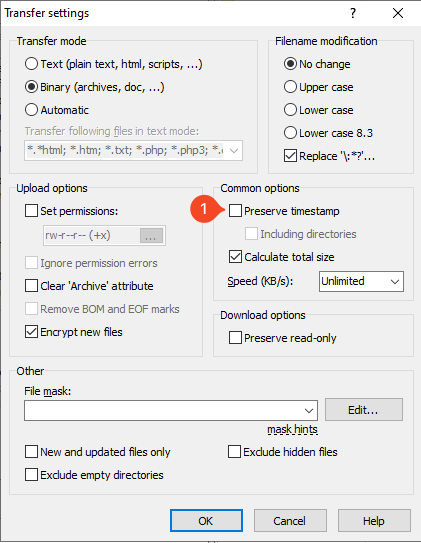This screenshot has width=421, height=543.
Task: Check Preserve read-only download option
Action: 235,338
